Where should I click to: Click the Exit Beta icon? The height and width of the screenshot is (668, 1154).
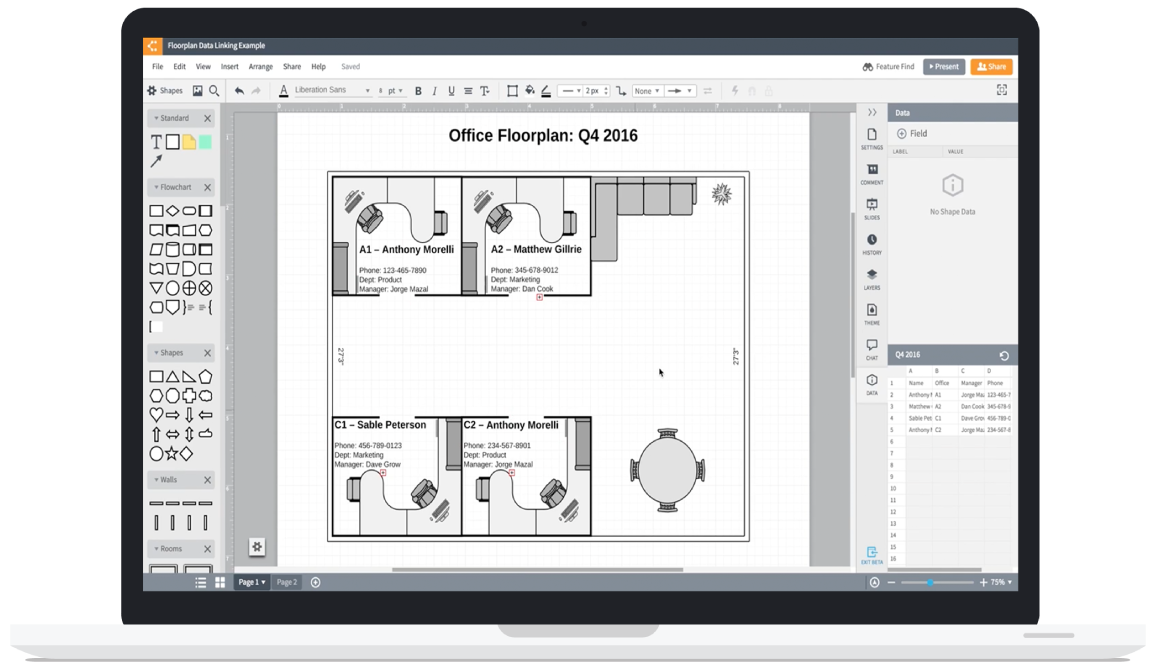click(x=872, y=555)
